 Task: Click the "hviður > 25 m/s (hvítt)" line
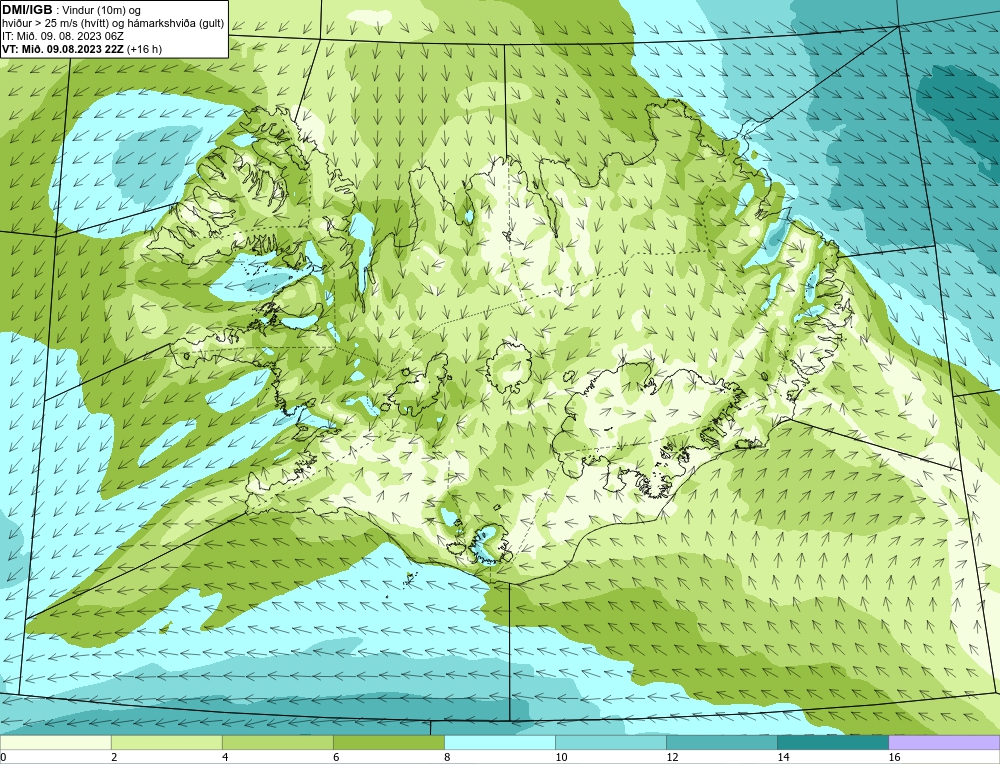click(55, 23)
